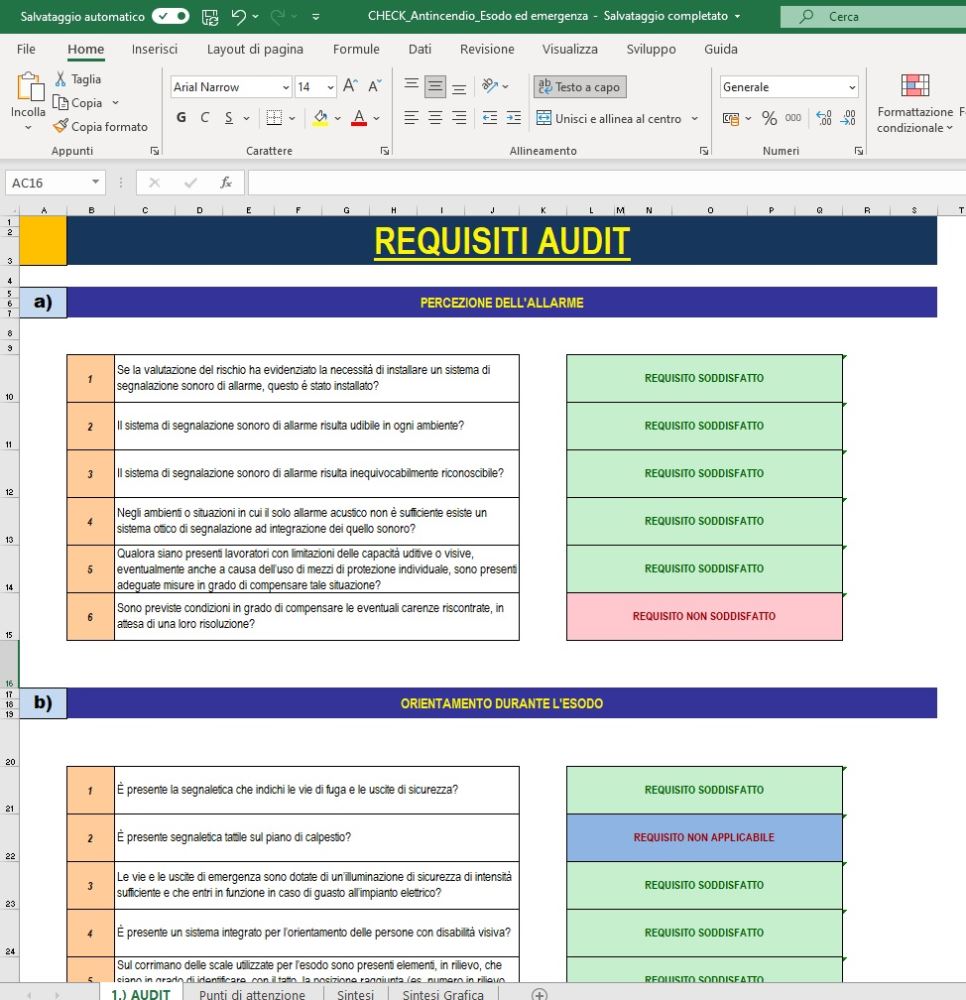Open the Appunti clipboard pane launcher
Screen dimensions: 966x1000
(x=154, y=151)
